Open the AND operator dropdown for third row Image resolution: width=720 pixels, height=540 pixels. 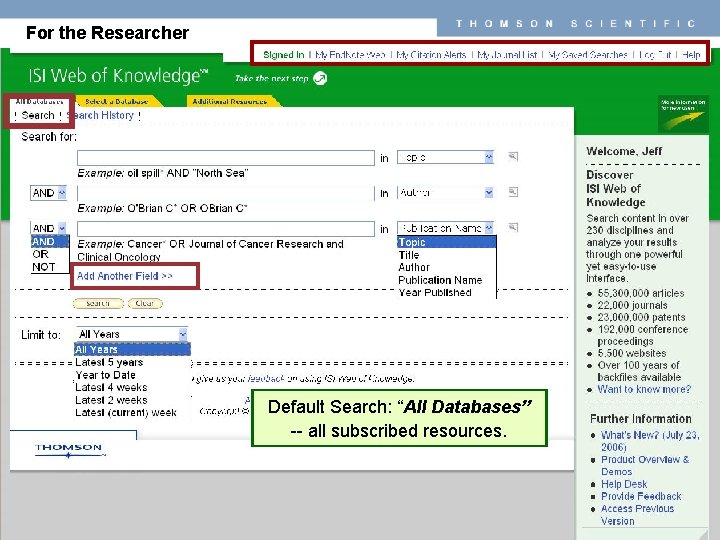coord(49,228)
